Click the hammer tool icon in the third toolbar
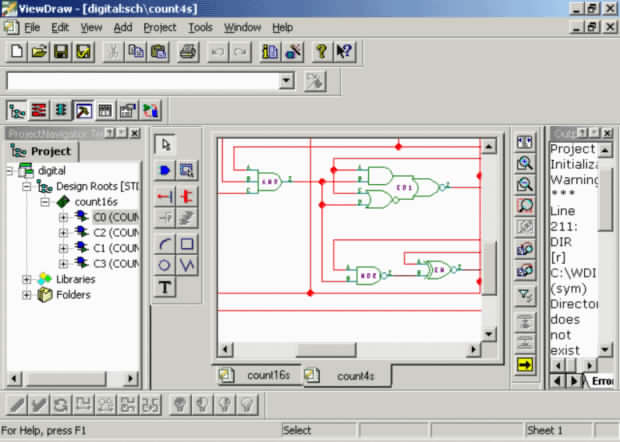The height and width of the screenshot is (442, 620). (83, 110)
